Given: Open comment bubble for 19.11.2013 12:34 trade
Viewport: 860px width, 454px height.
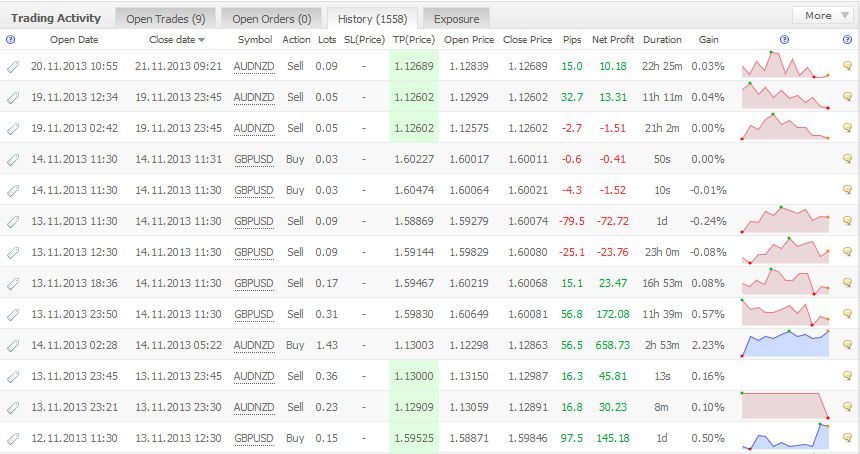Looking at the screenshot, I should click(848, 97).
